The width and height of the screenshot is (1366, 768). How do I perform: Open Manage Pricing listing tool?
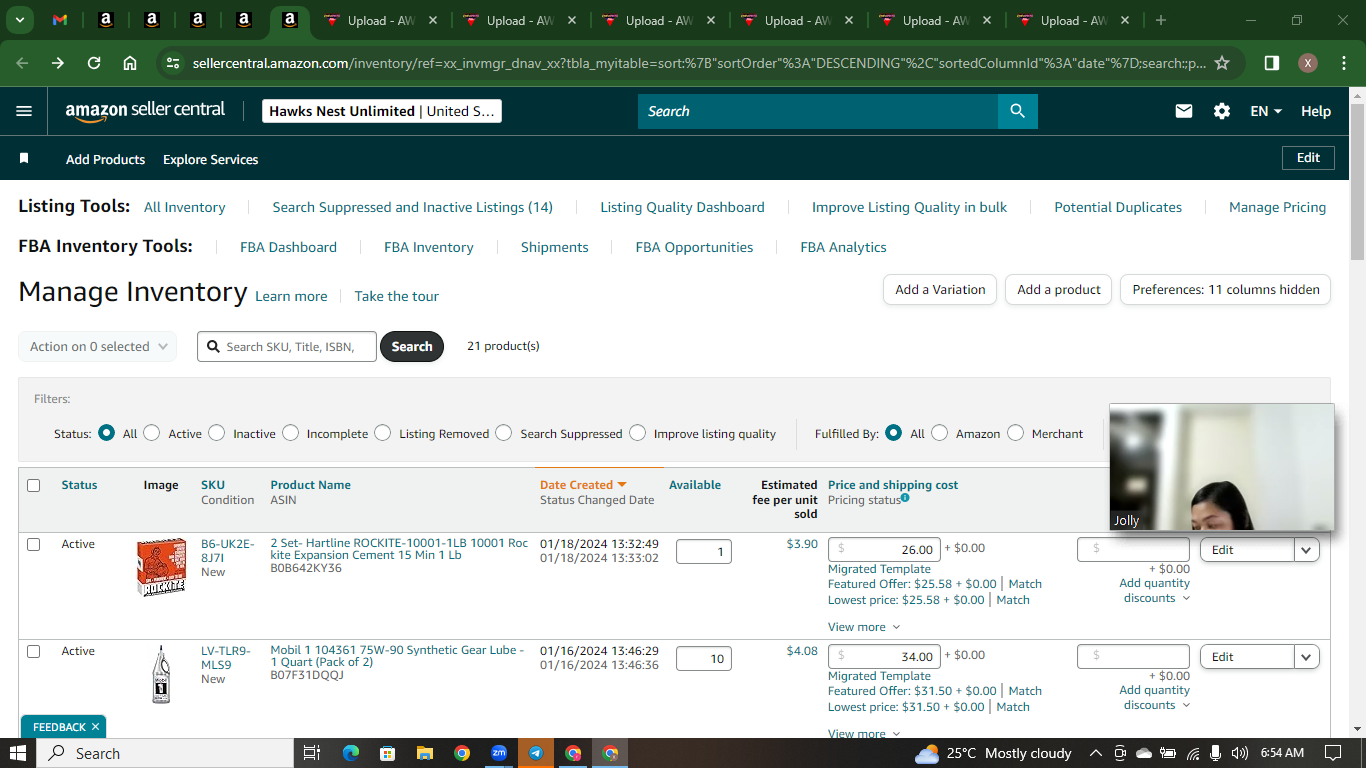coord(1277,207)
